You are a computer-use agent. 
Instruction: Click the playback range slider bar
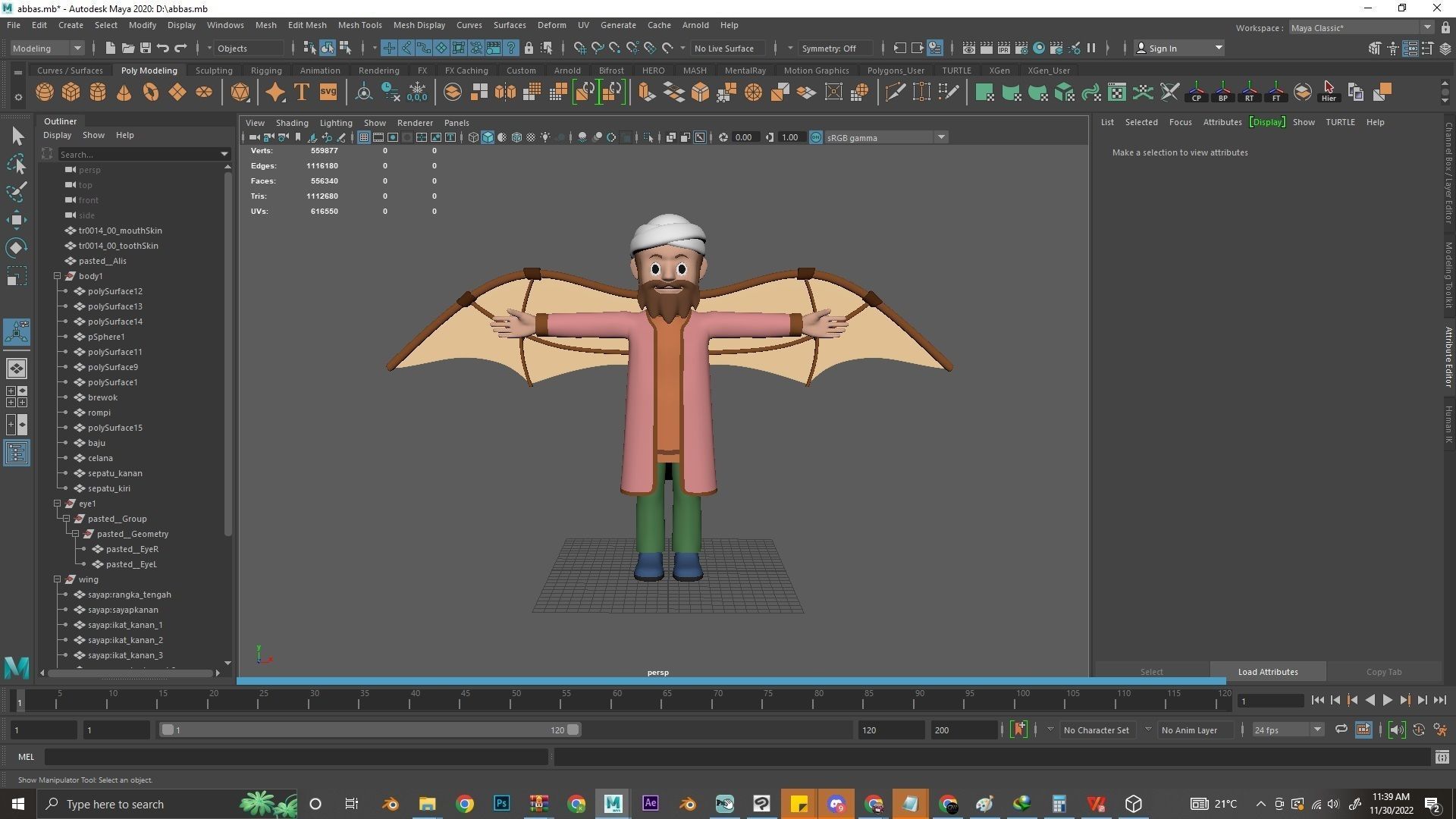click(370, 730)
